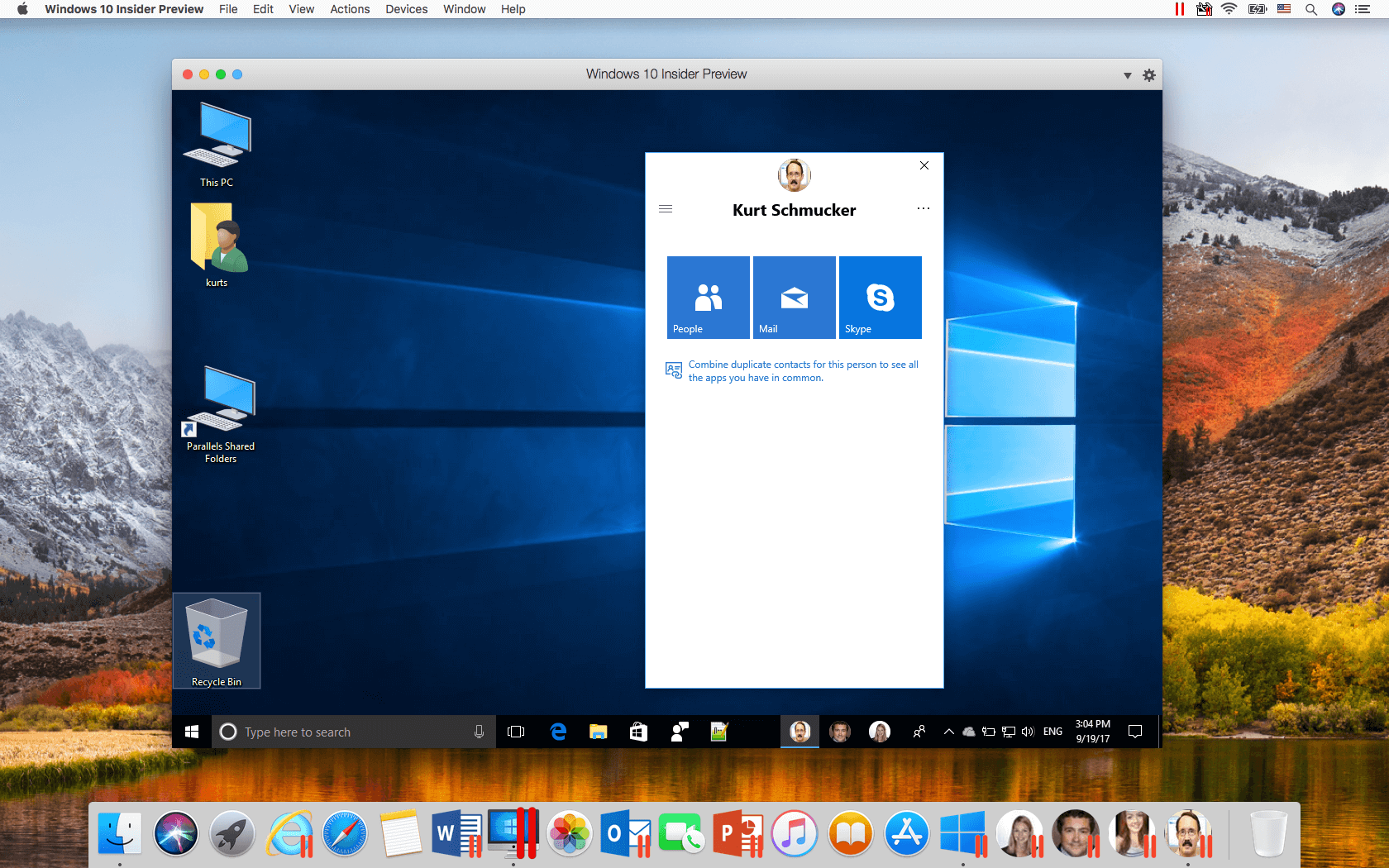
Task: Open the Actions menu
Action: [x=350, y=9]
